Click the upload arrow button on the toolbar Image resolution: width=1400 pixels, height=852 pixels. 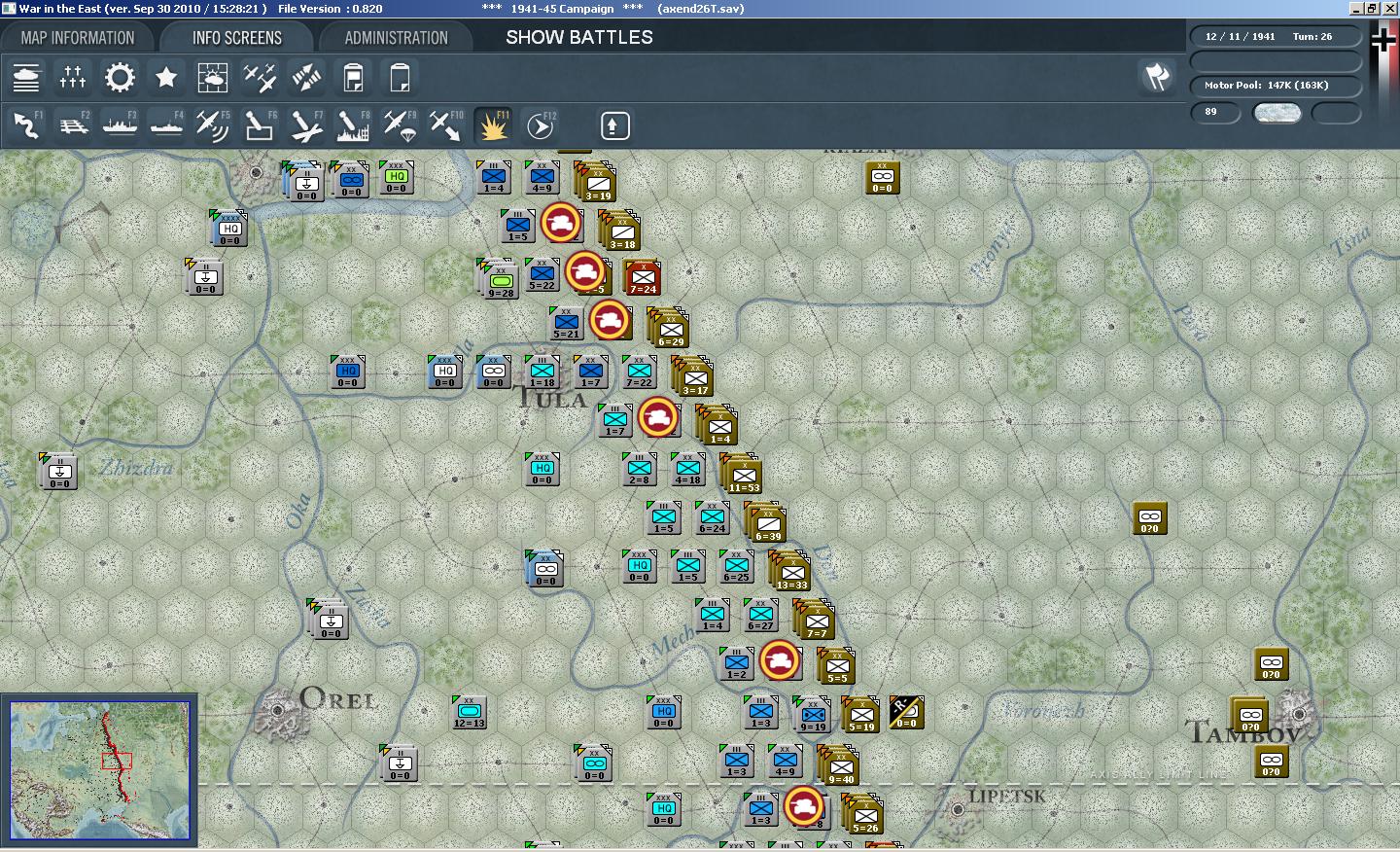614,125
